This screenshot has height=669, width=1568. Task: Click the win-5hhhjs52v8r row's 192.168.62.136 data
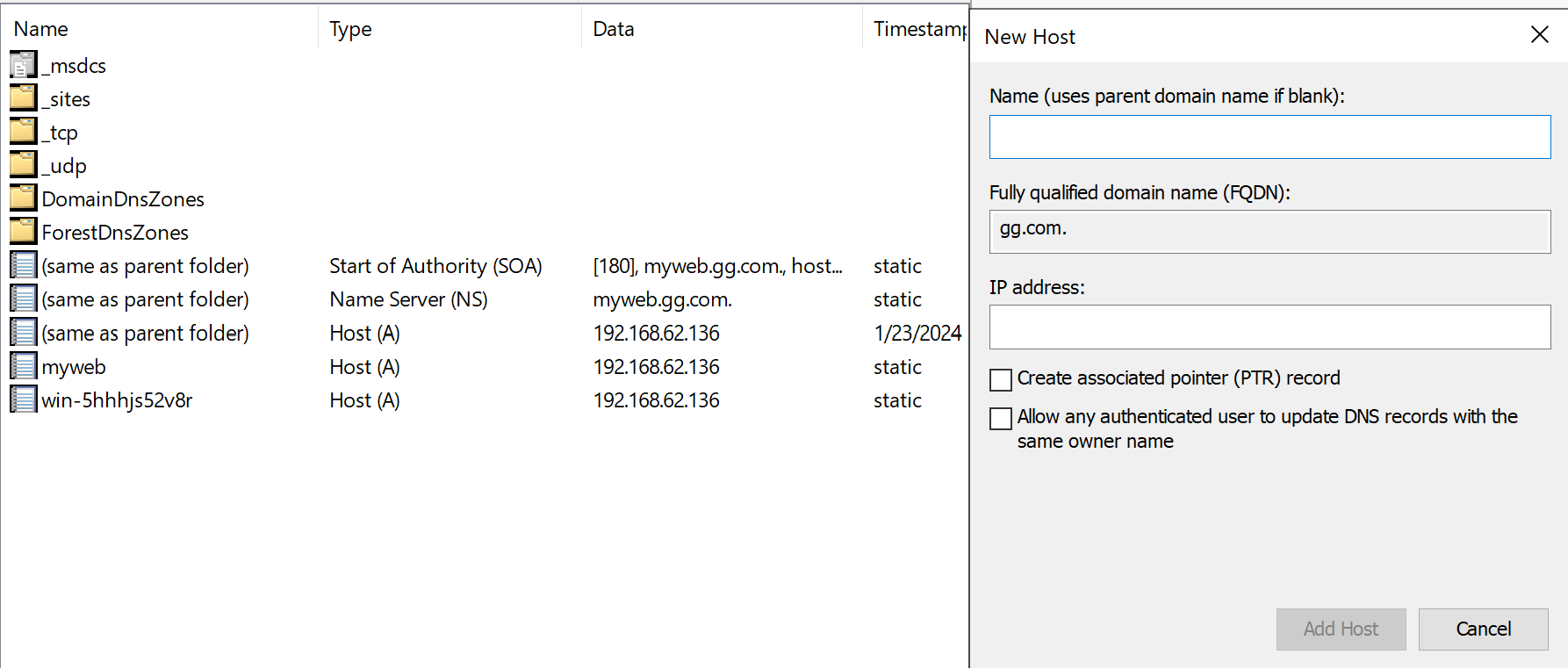point(656,400)
